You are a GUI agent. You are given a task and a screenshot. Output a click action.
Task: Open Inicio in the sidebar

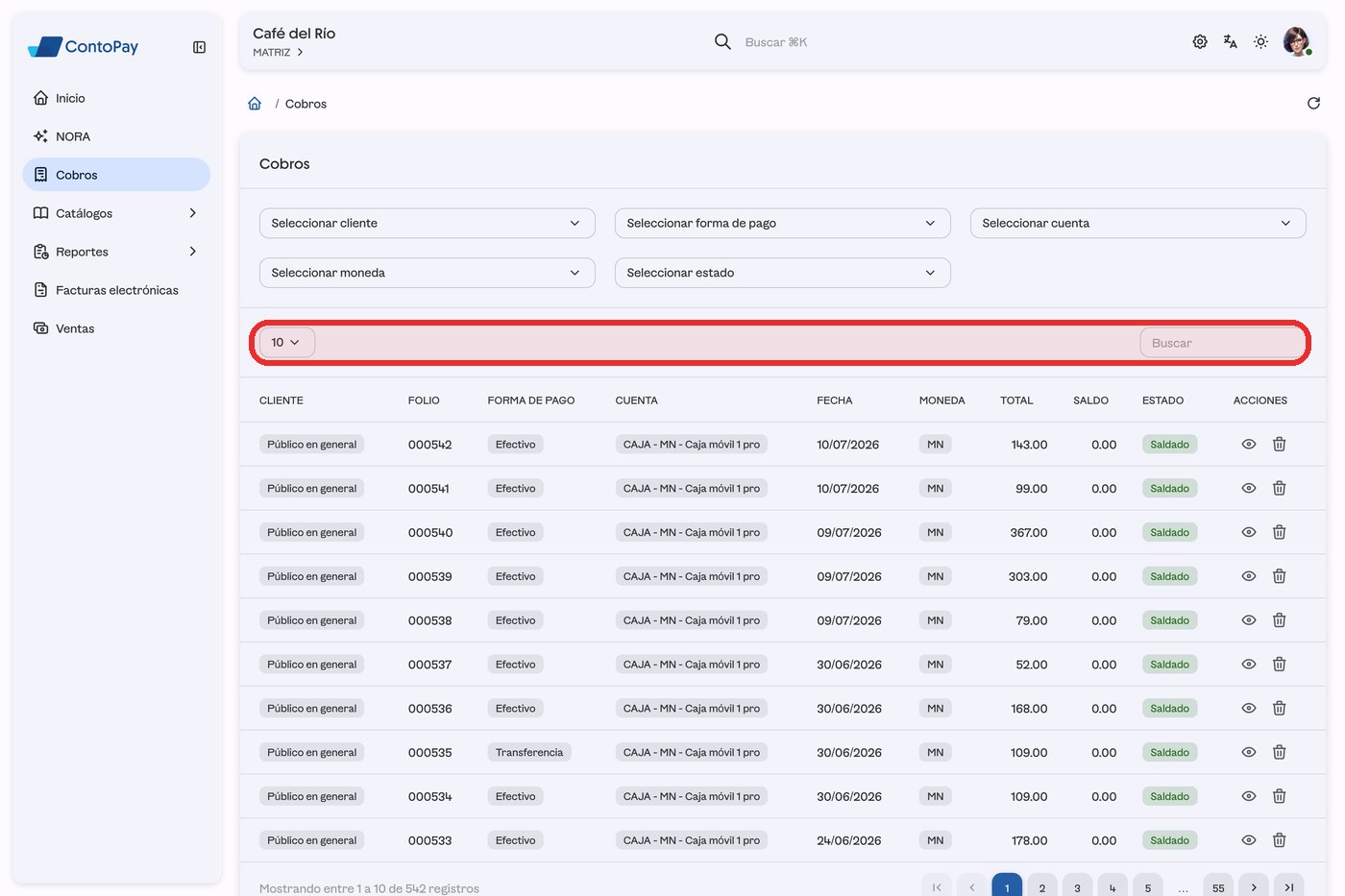click(115, 98)
